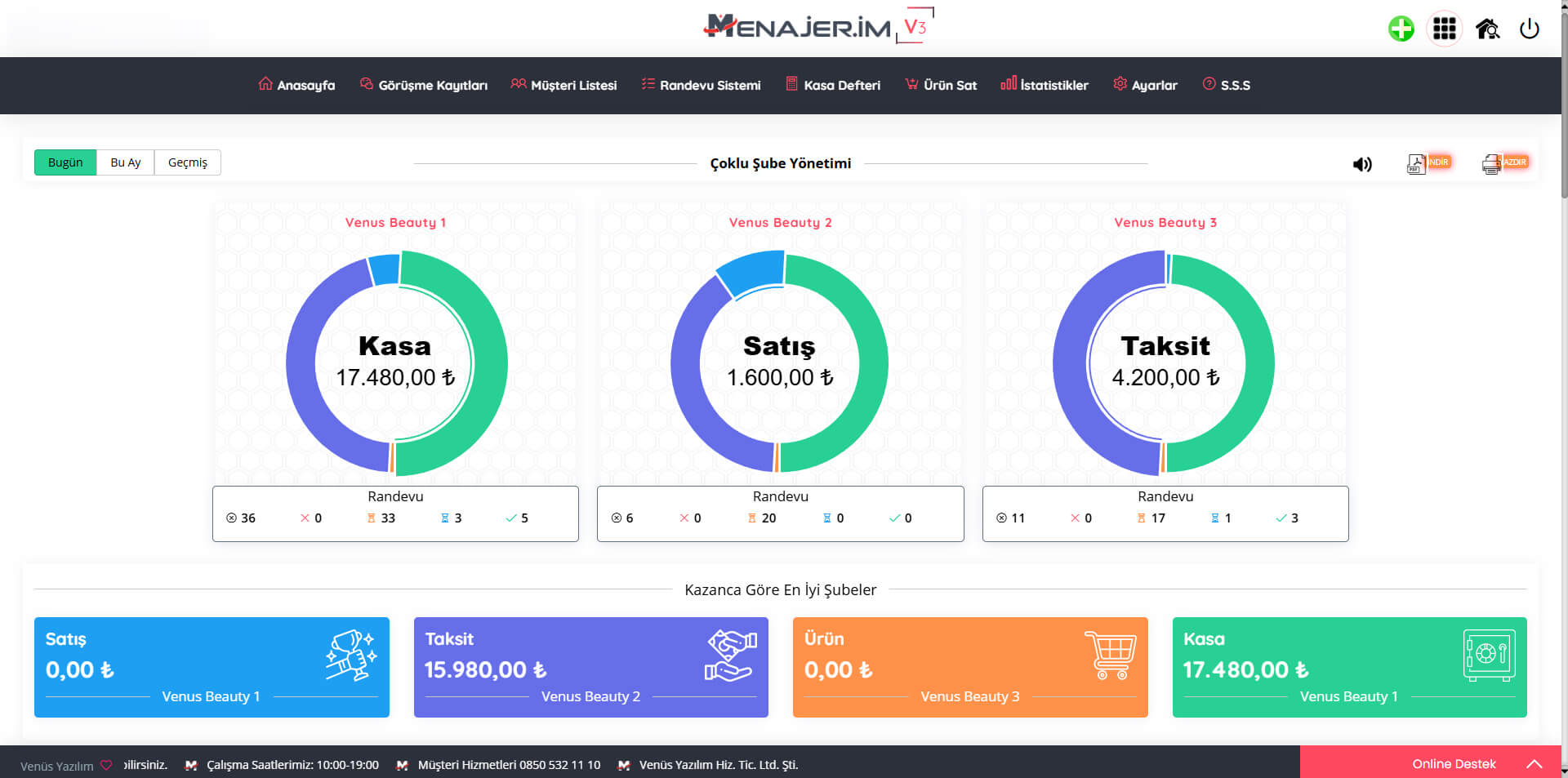Click the Menajerim V3 logo

tap(817, 27)
